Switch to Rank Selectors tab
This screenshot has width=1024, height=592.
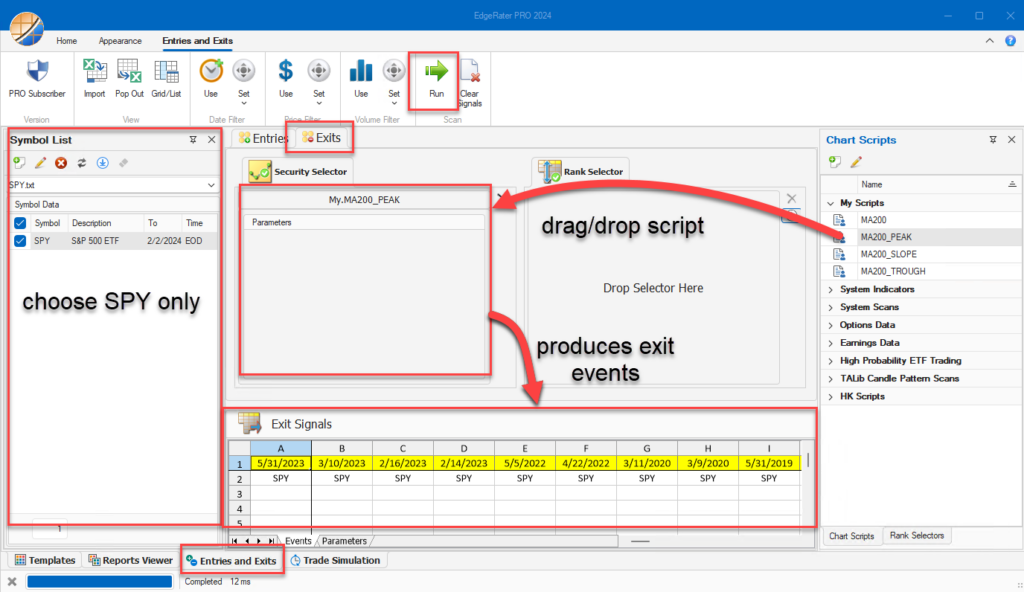(x=916, y=536)
